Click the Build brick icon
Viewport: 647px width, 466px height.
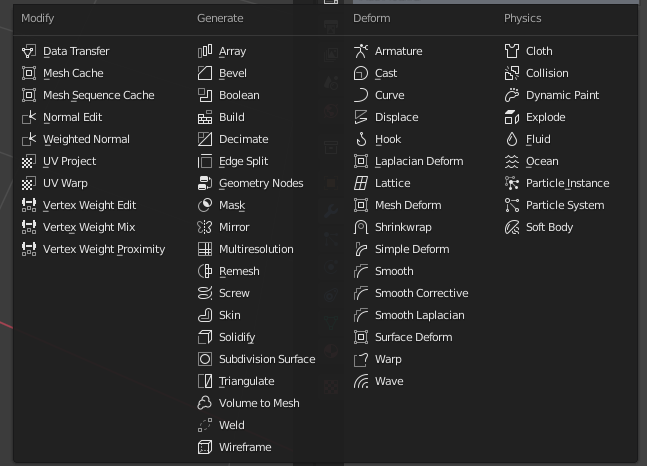click(x=205, y=117)
